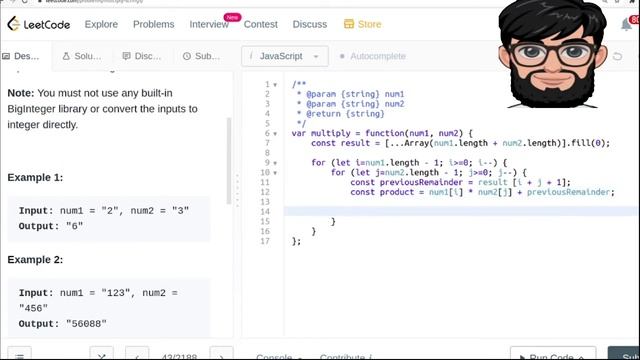Click the const product line 12

click(482, 192)
